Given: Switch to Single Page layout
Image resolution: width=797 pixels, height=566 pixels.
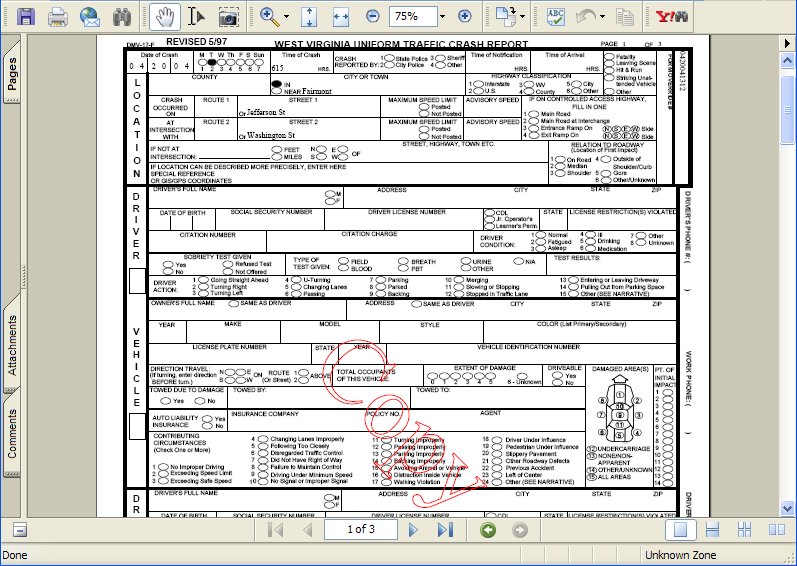Looking at the screenshot, I should (x=680, y=530).
